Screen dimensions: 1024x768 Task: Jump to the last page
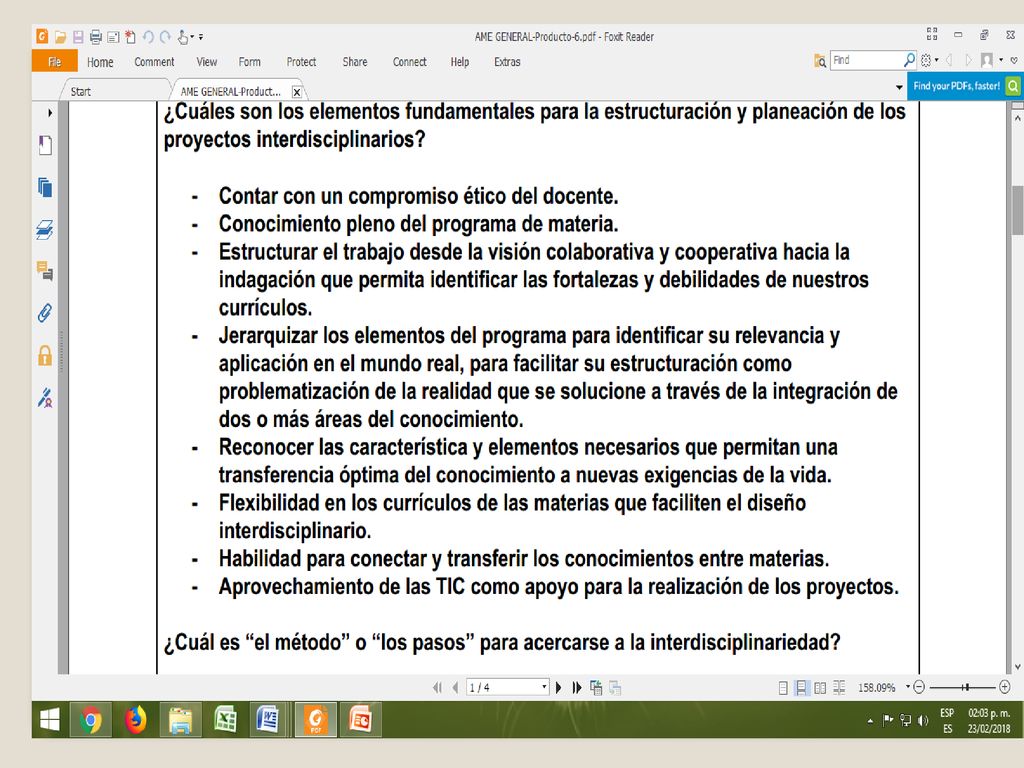pos(577,687)
